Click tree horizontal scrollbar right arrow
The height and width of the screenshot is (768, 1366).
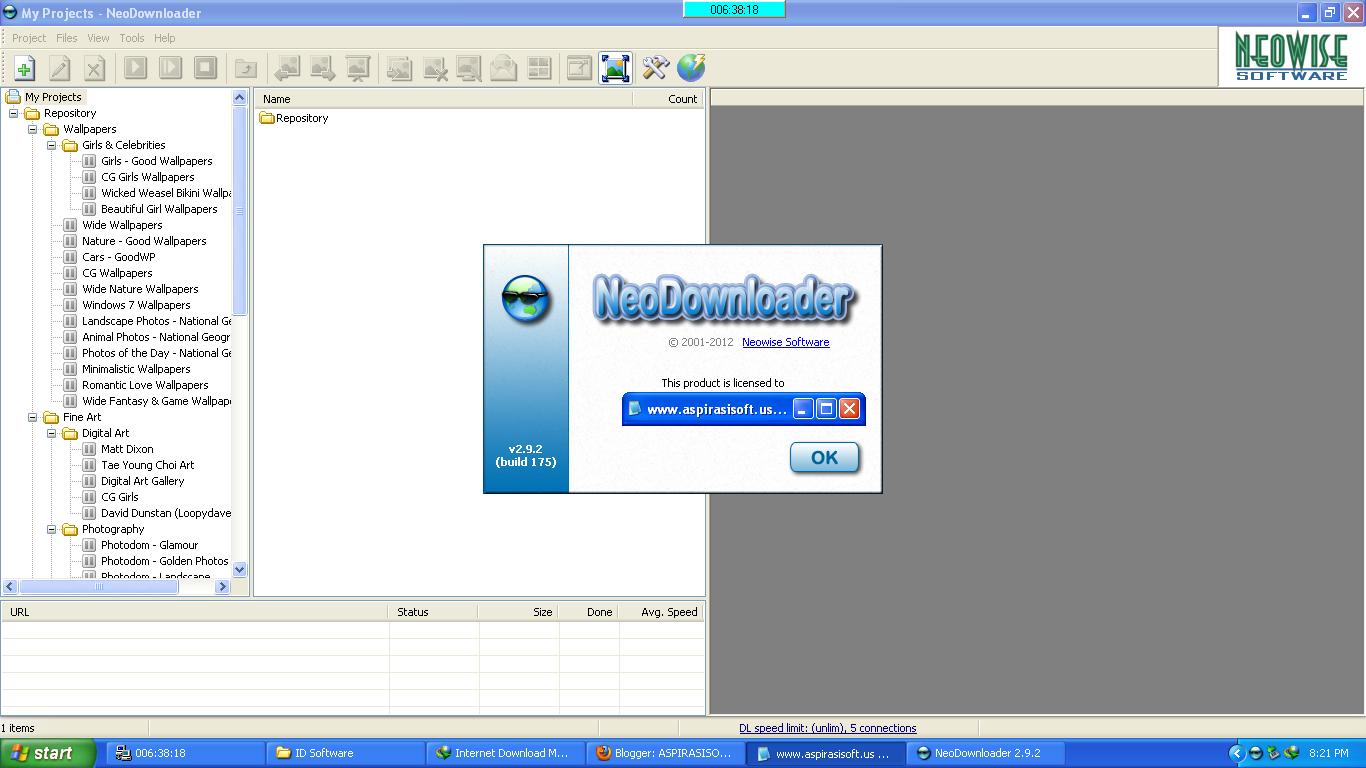223,587
